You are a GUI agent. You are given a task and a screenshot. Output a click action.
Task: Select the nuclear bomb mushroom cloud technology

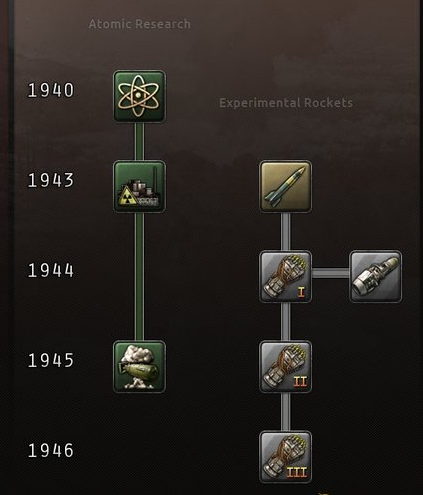139,366
